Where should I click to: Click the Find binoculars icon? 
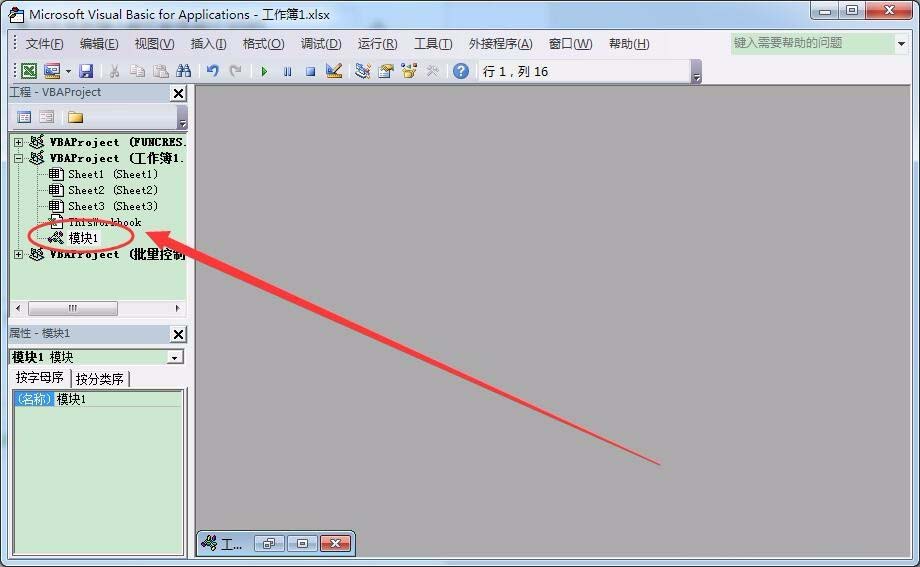(183, 71)
